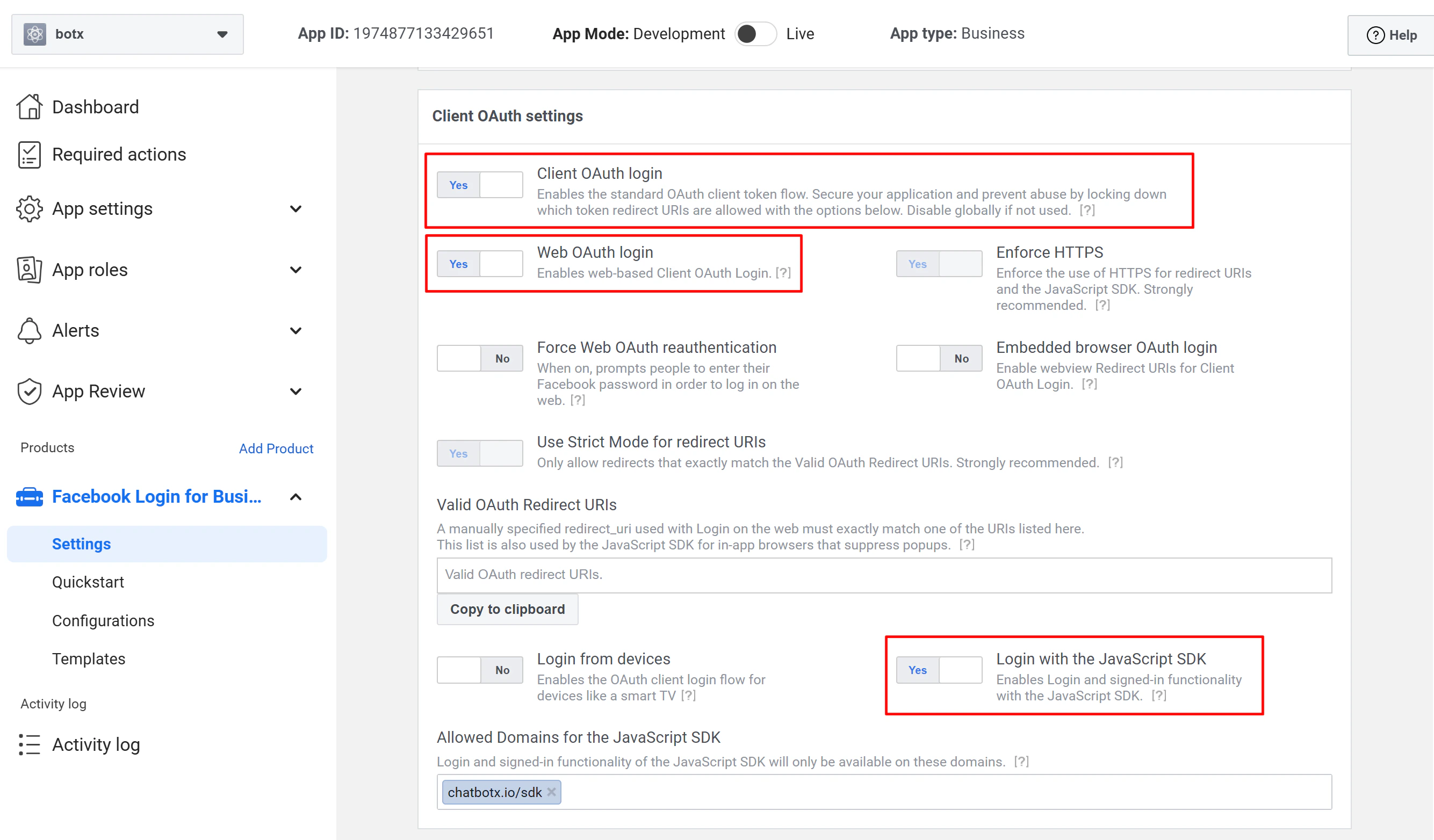Open Facebook Login for Business product

click(156, 496)
